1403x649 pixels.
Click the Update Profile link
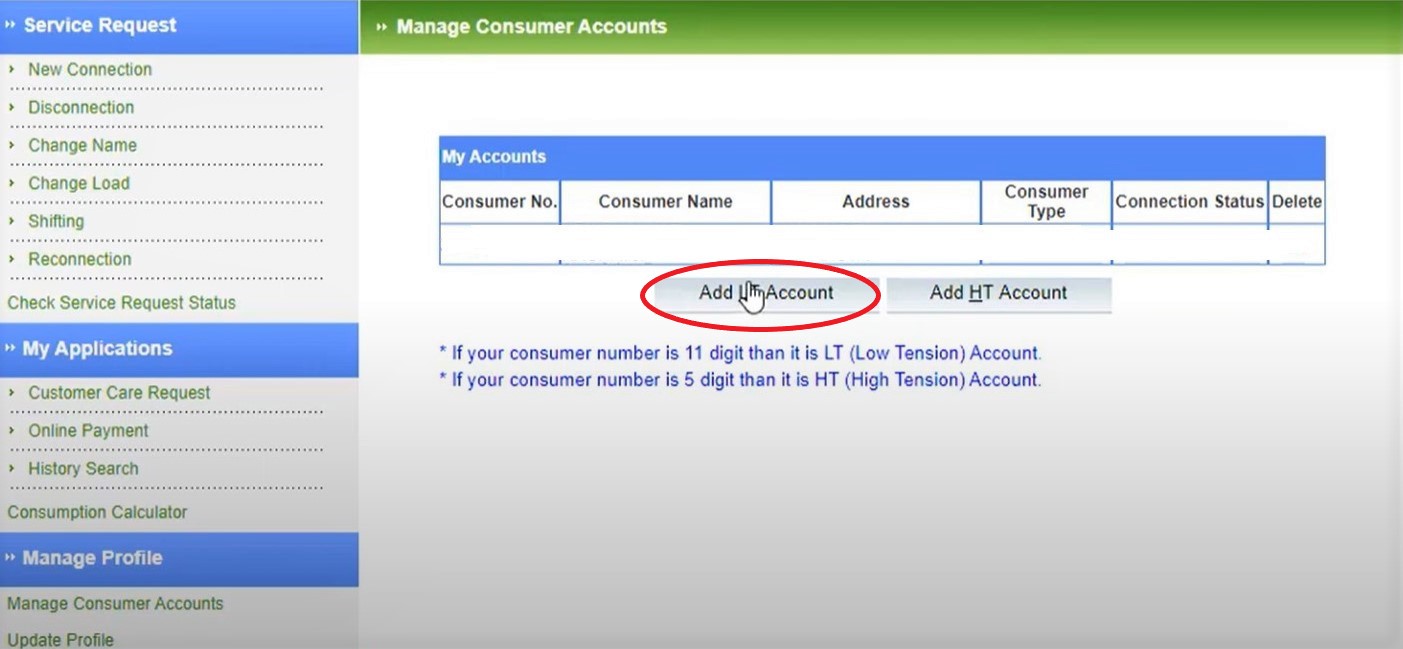tap(61, 640)
